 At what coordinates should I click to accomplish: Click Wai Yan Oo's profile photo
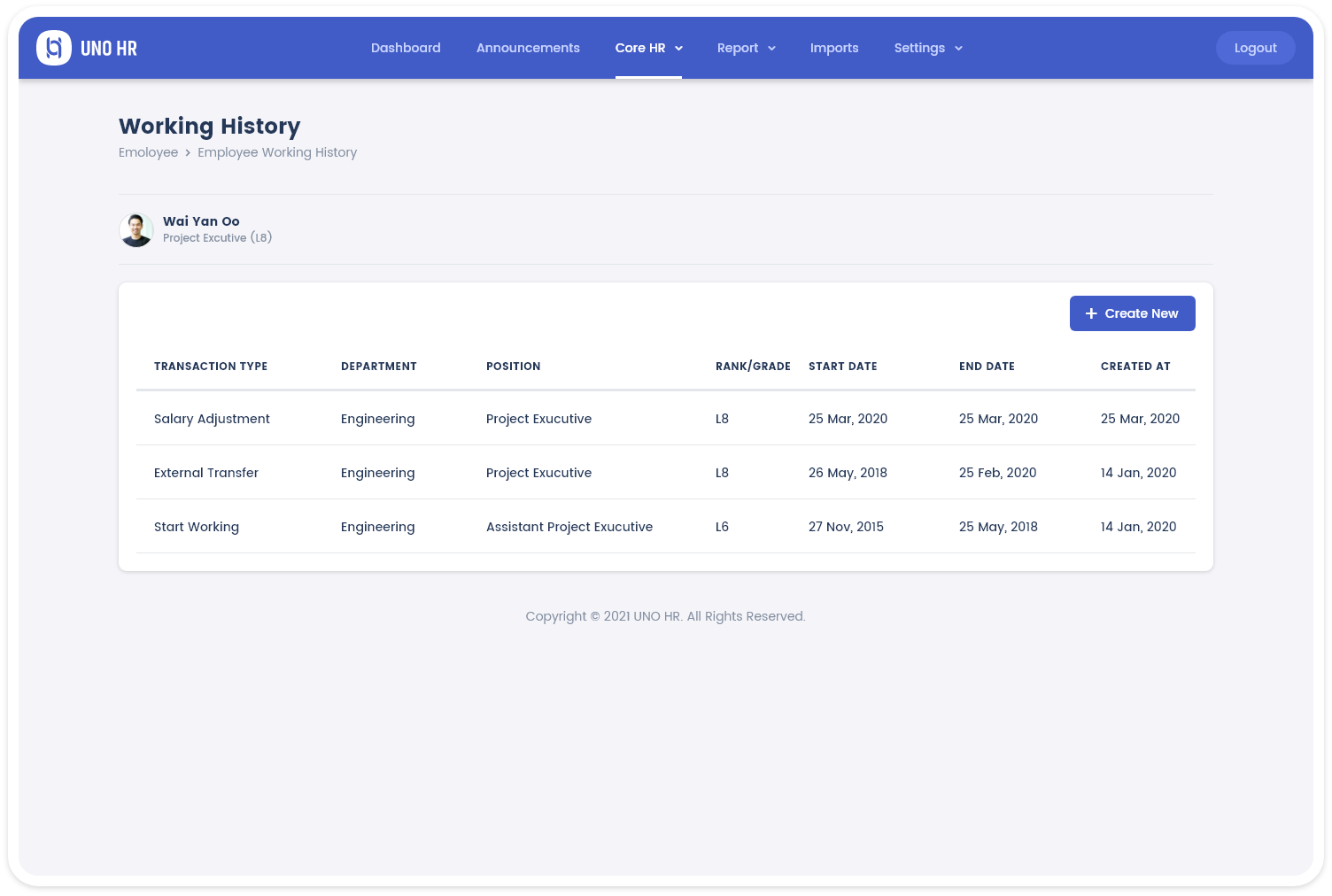click(x=136, y=230)
